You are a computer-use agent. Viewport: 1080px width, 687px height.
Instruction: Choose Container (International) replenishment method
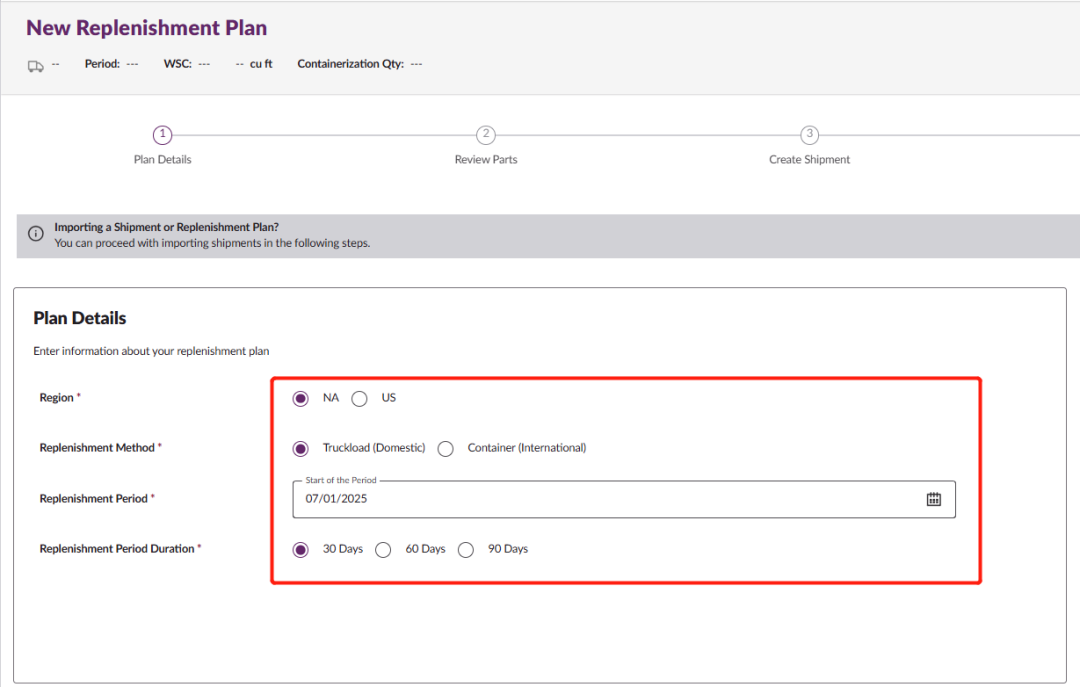click(446, 448)
